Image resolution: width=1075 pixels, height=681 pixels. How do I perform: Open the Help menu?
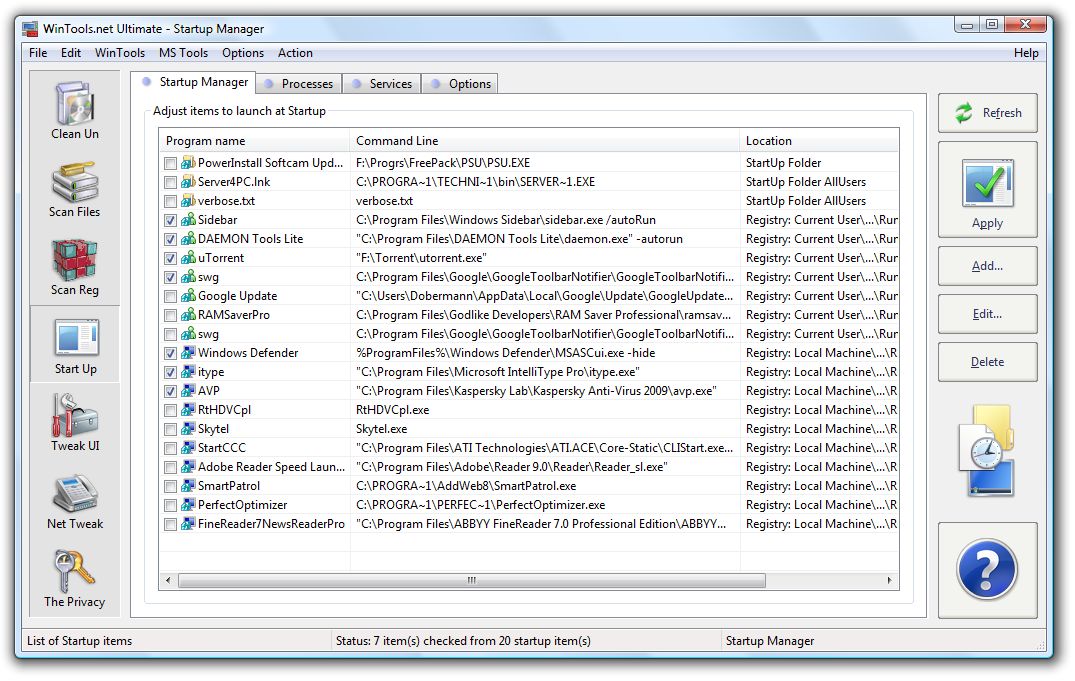pos(1026,53)
